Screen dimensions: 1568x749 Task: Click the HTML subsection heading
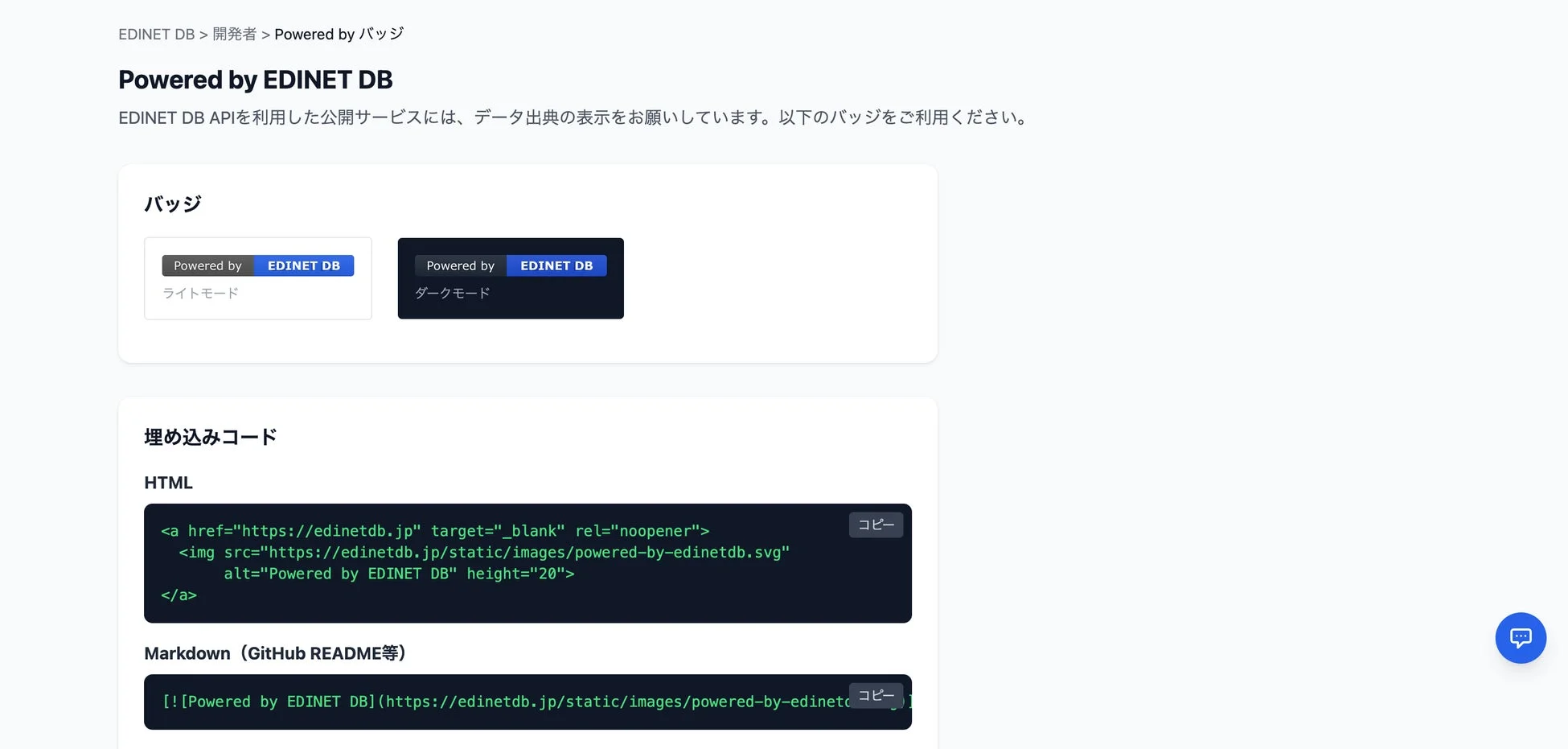[168, 483]
